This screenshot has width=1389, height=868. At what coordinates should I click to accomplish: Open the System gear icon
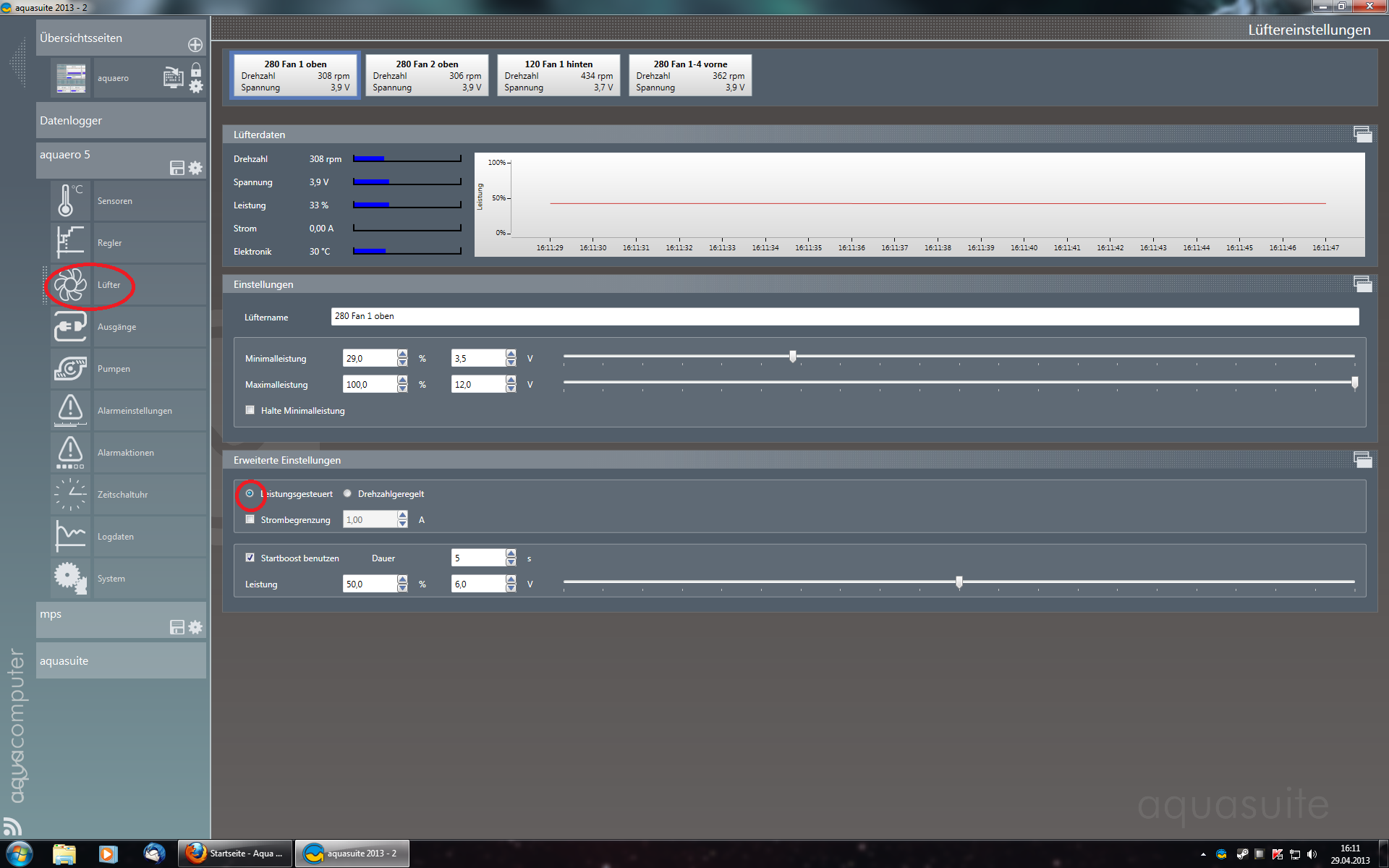(x=69, y=578)
